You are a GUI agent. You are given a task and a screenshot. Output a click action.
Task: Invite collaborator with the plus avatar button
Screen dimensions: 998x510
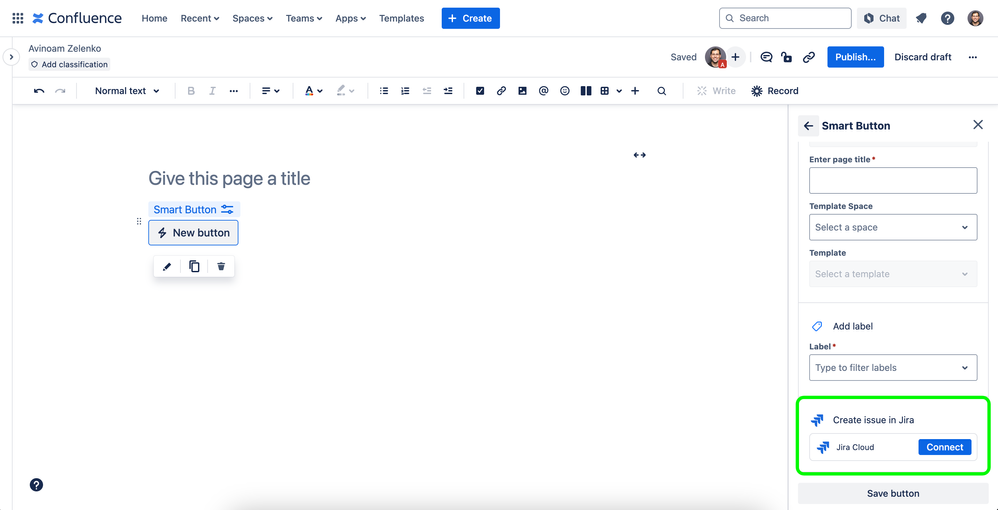736,57
